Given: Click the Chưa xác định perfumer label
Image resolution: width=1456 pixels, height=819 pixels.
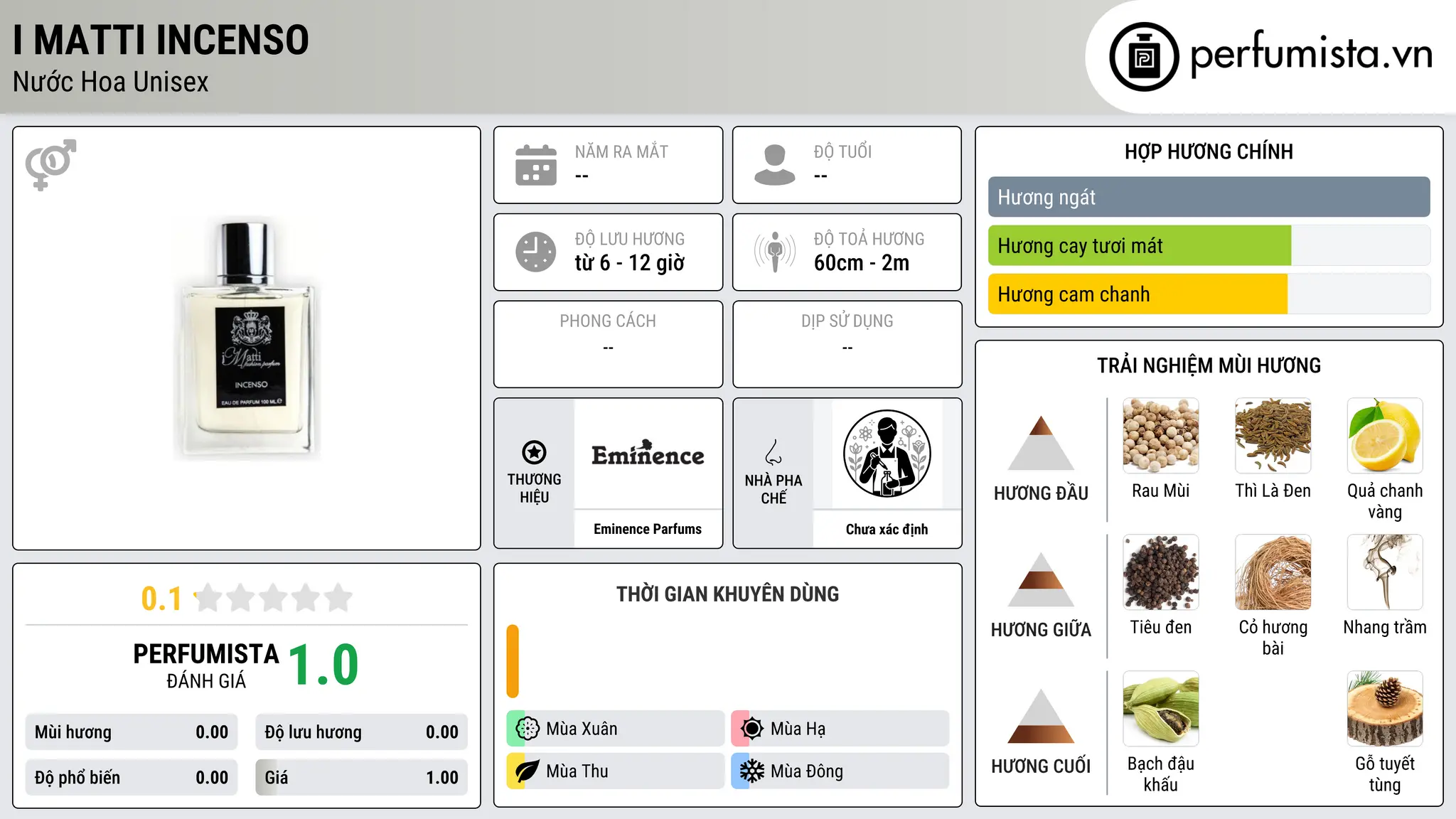Looking at the screenshot, I should 887,529.
